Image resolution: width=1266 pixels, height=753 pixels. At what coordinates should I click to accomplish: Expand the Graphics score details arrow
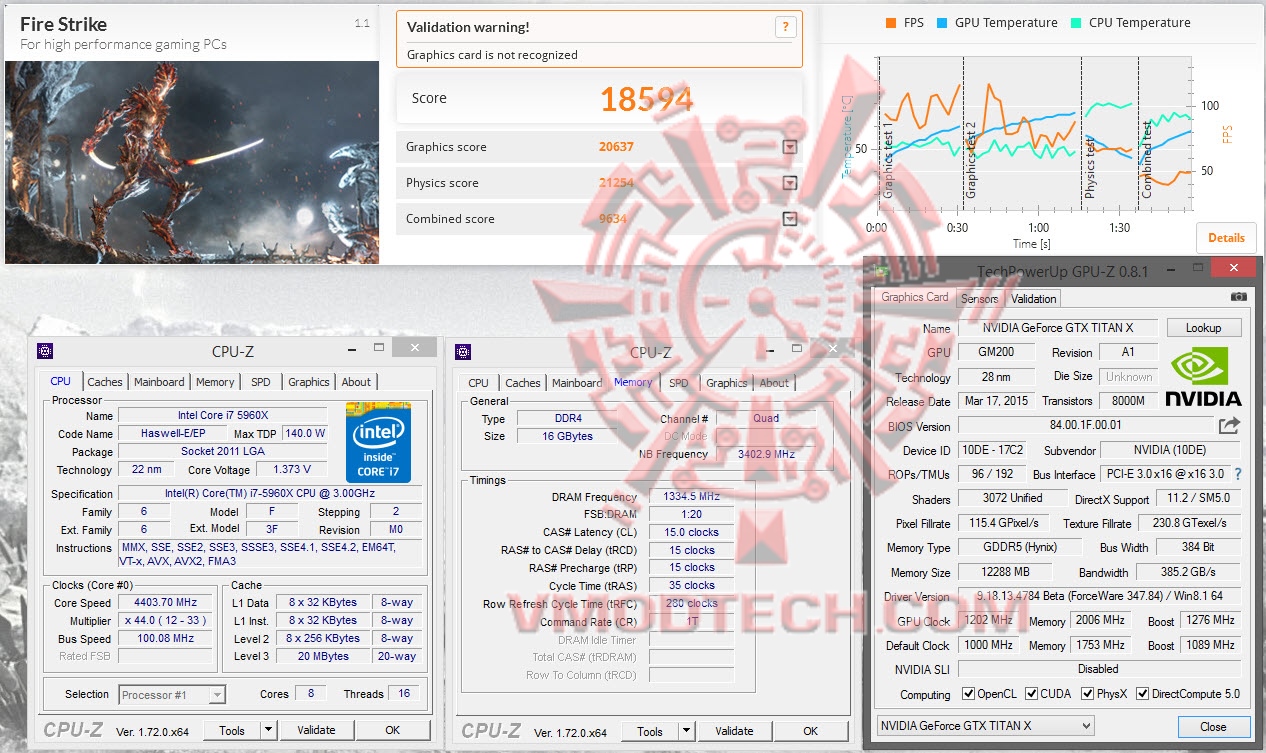point(790,148)
